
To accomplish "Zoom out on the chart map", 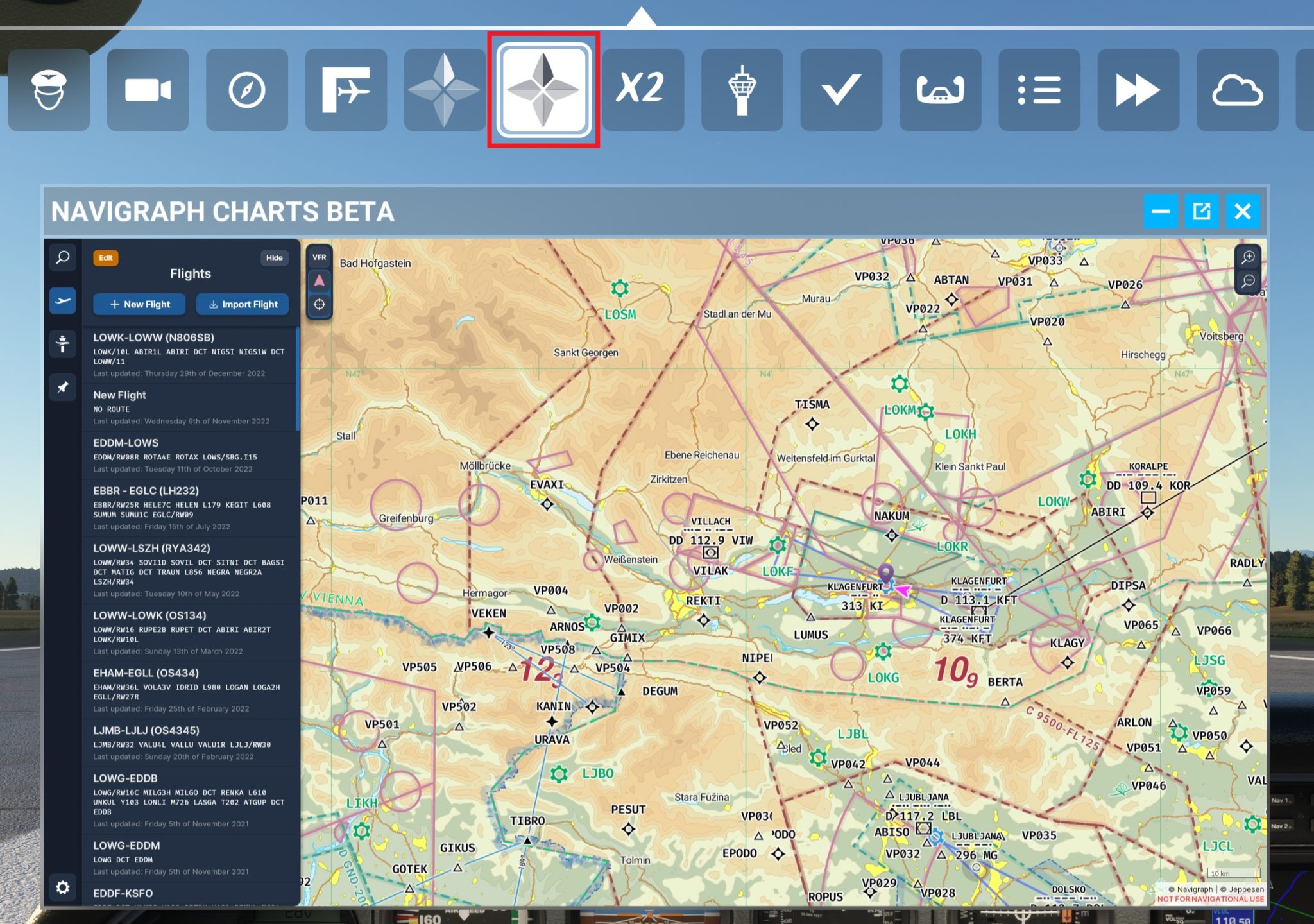I will point(1248,281).
